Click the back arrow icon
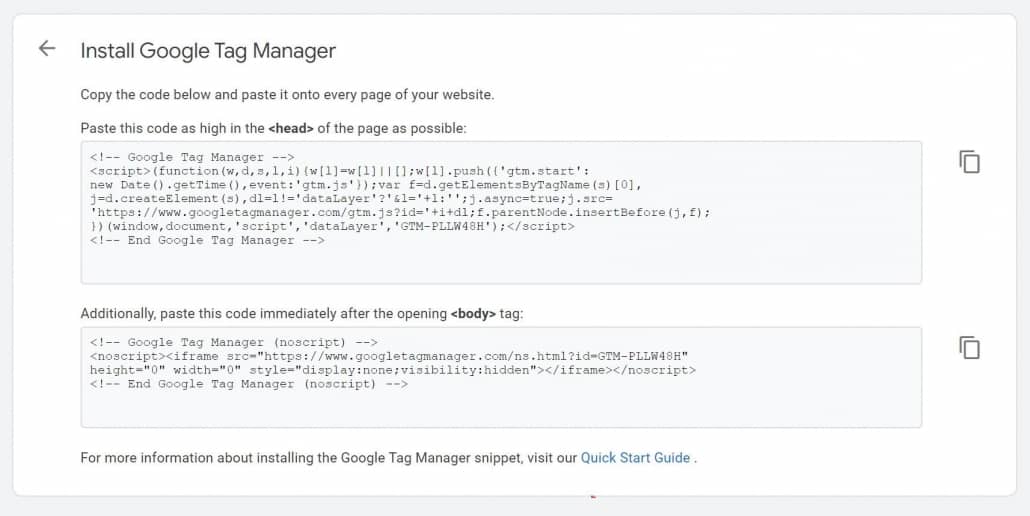Image resolution: width=1030 pixels, height=516 pixels. 46,49
